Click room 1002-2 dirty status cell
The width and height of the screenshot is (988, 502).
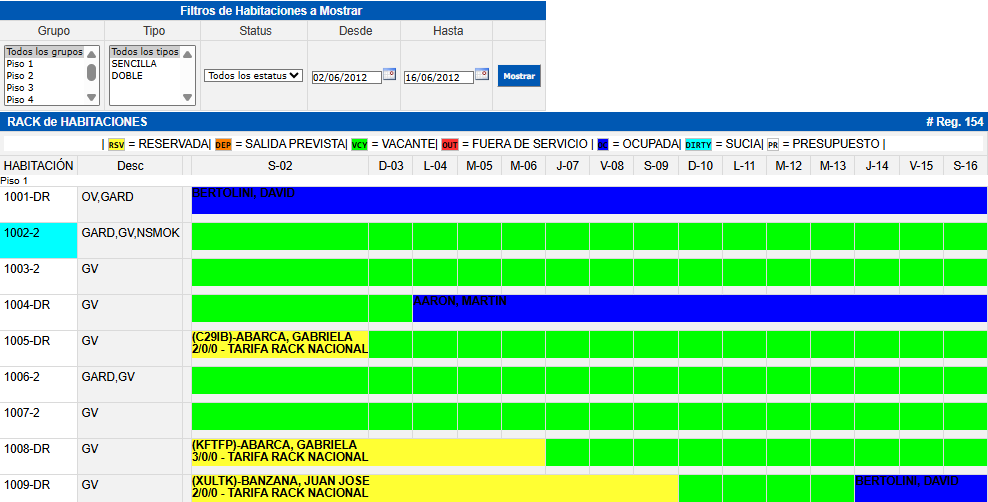[38, 240]
